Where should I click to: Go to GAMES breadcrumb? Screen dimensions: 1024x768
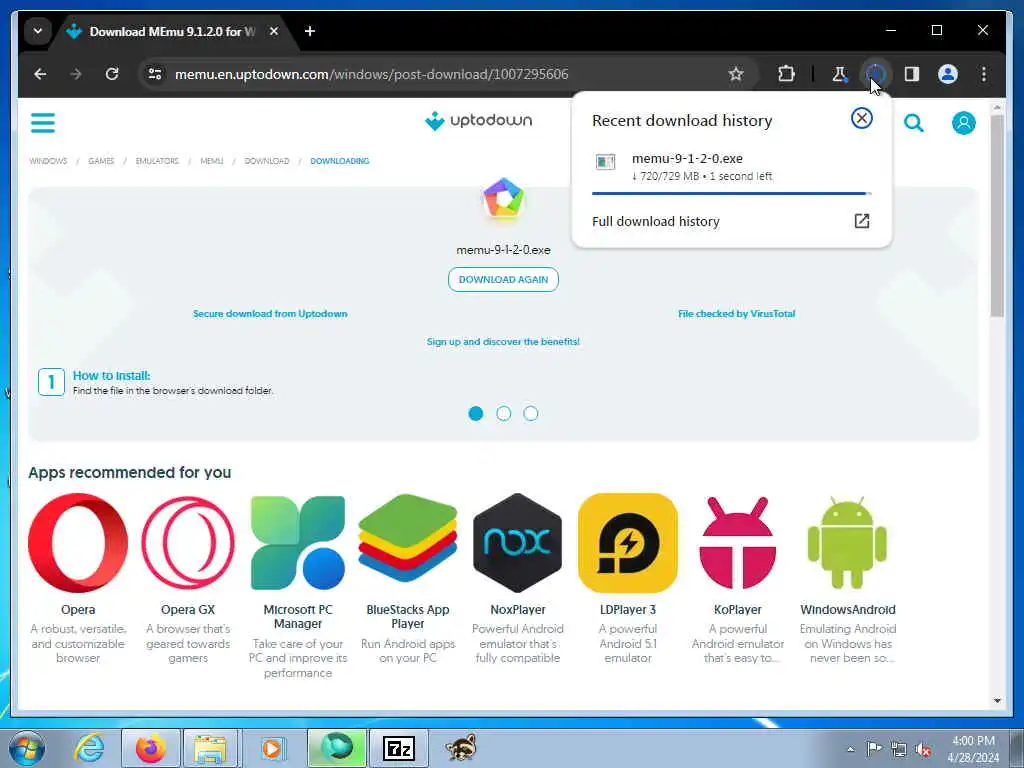tap(101, 161)
